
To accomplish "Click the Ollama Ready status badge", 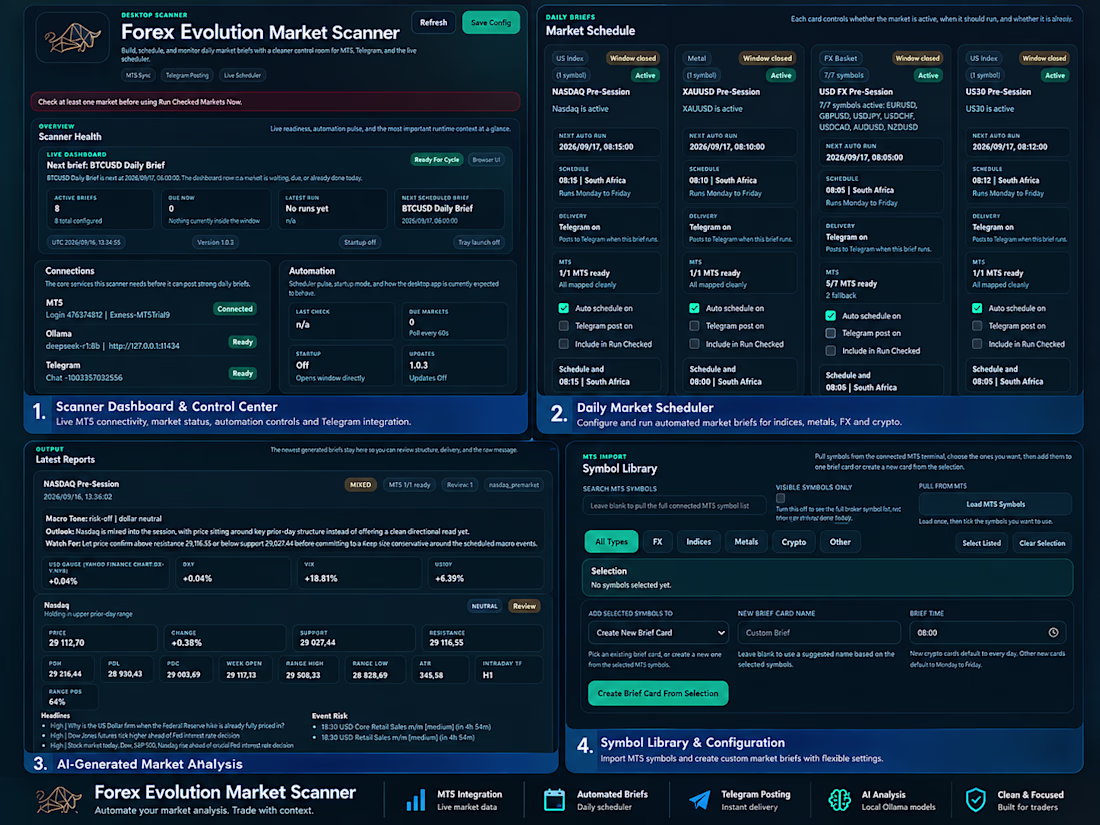I will (242, 342).
